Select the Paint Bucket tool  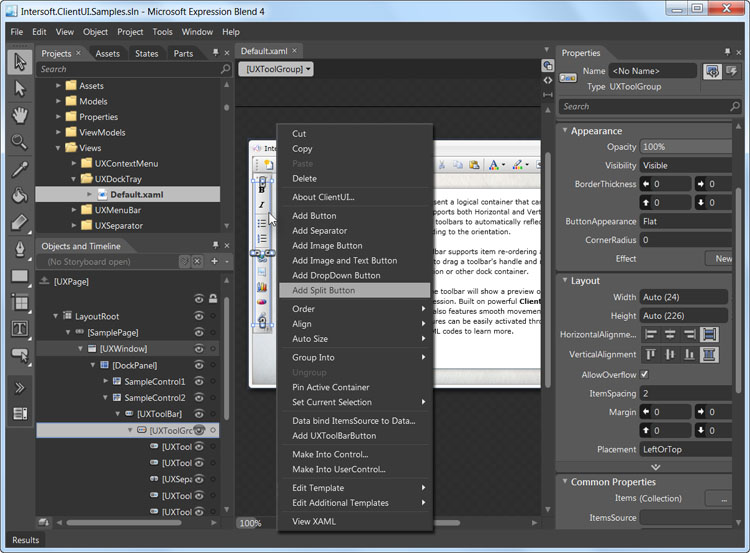coord(20,195)
